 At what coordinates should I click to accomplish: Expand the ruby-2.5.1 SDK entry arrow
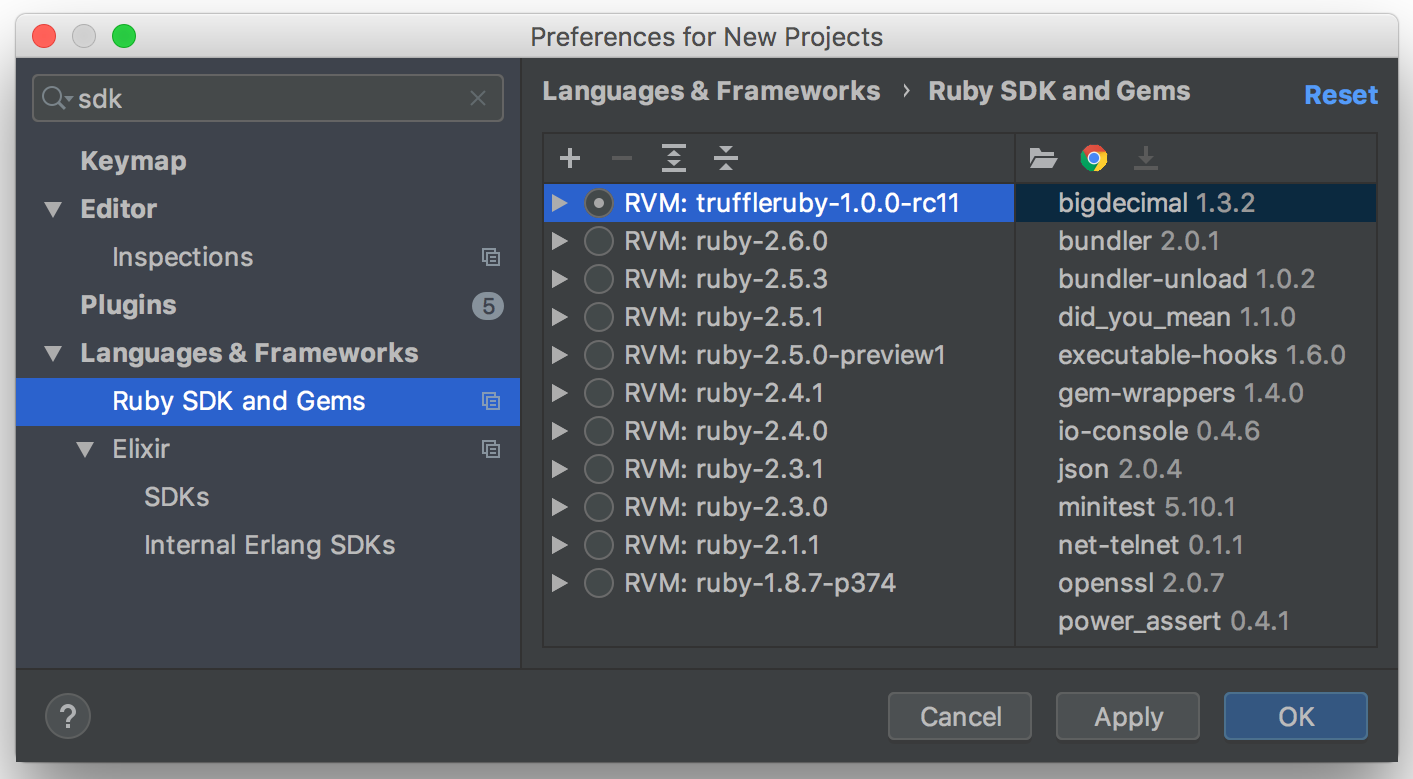pos(560,317)
